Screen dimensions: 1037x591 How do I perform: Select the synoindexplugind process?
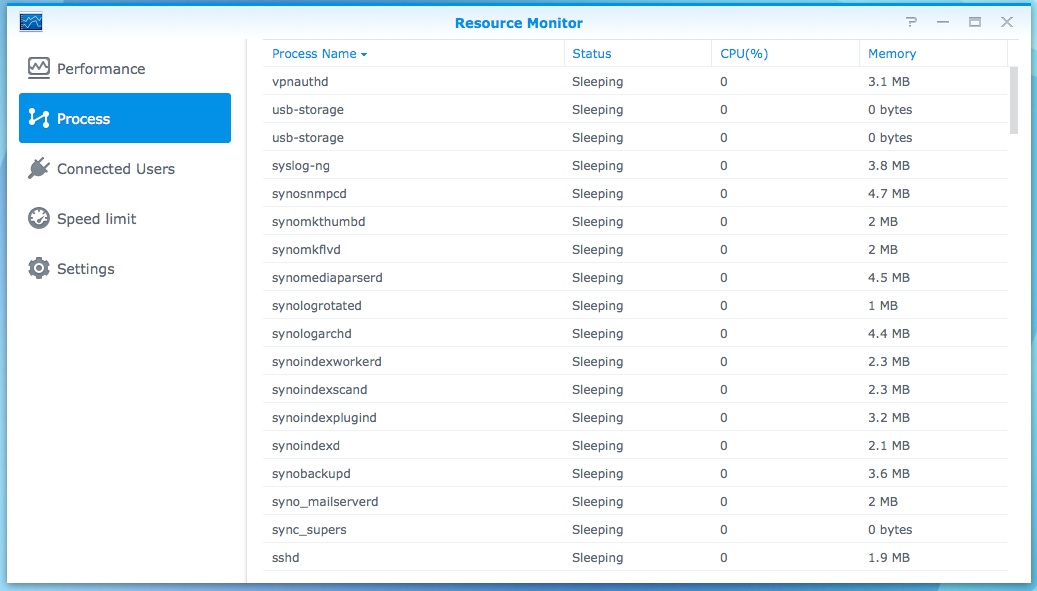tap(635, 417)
